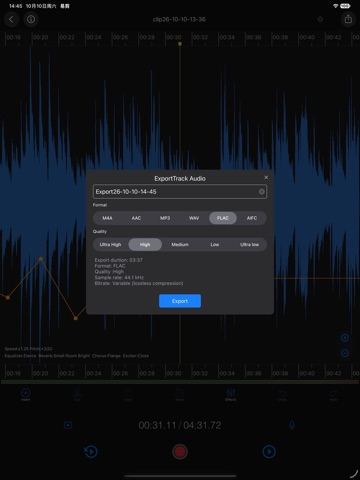Tap the Undo arrow

282,394
